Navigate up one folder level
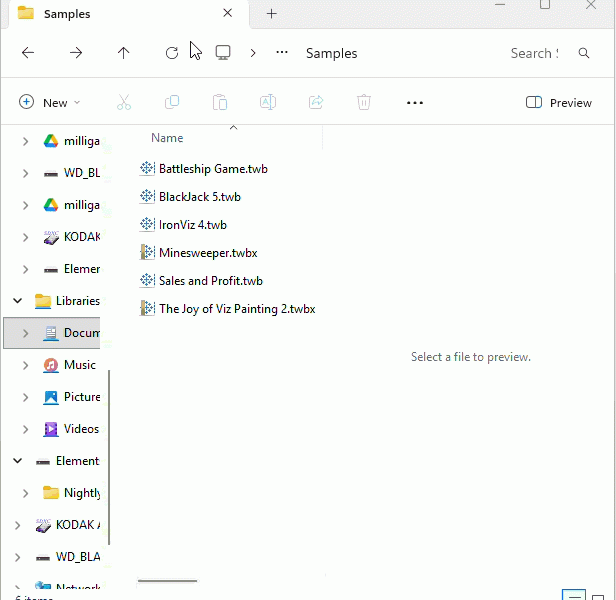Image resolution: width=616 pixels, height=600 pixels. click(x=123, y=53)
